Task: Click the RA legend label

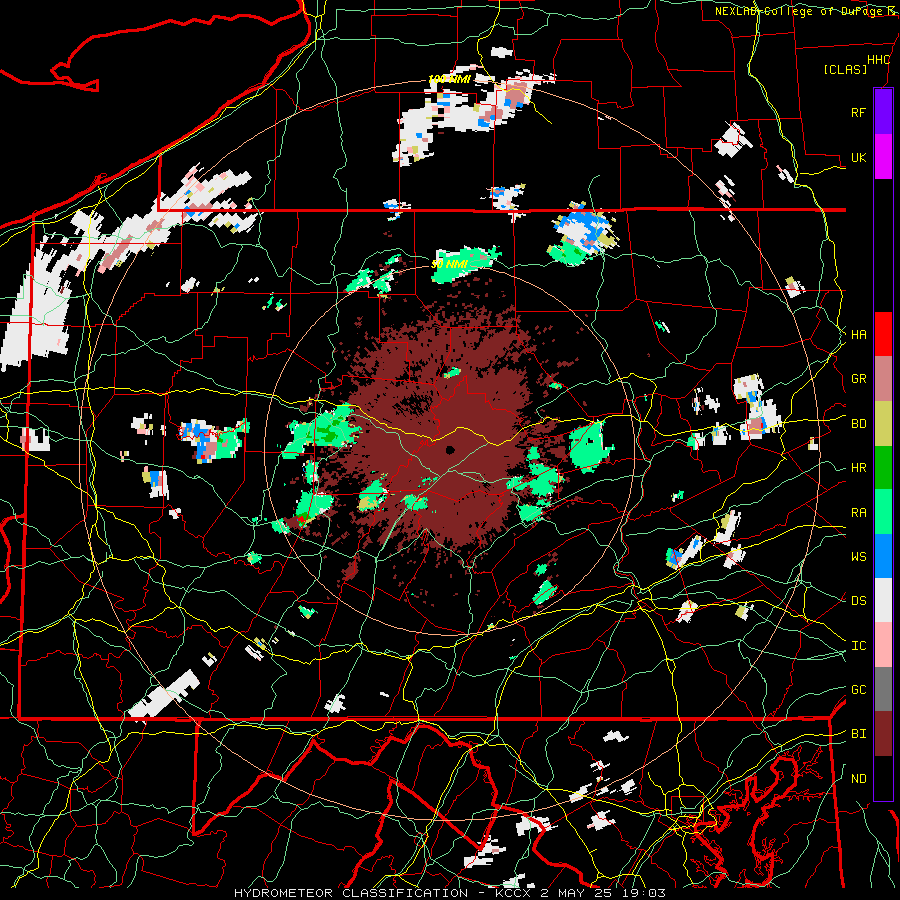Action: [859, 512]
